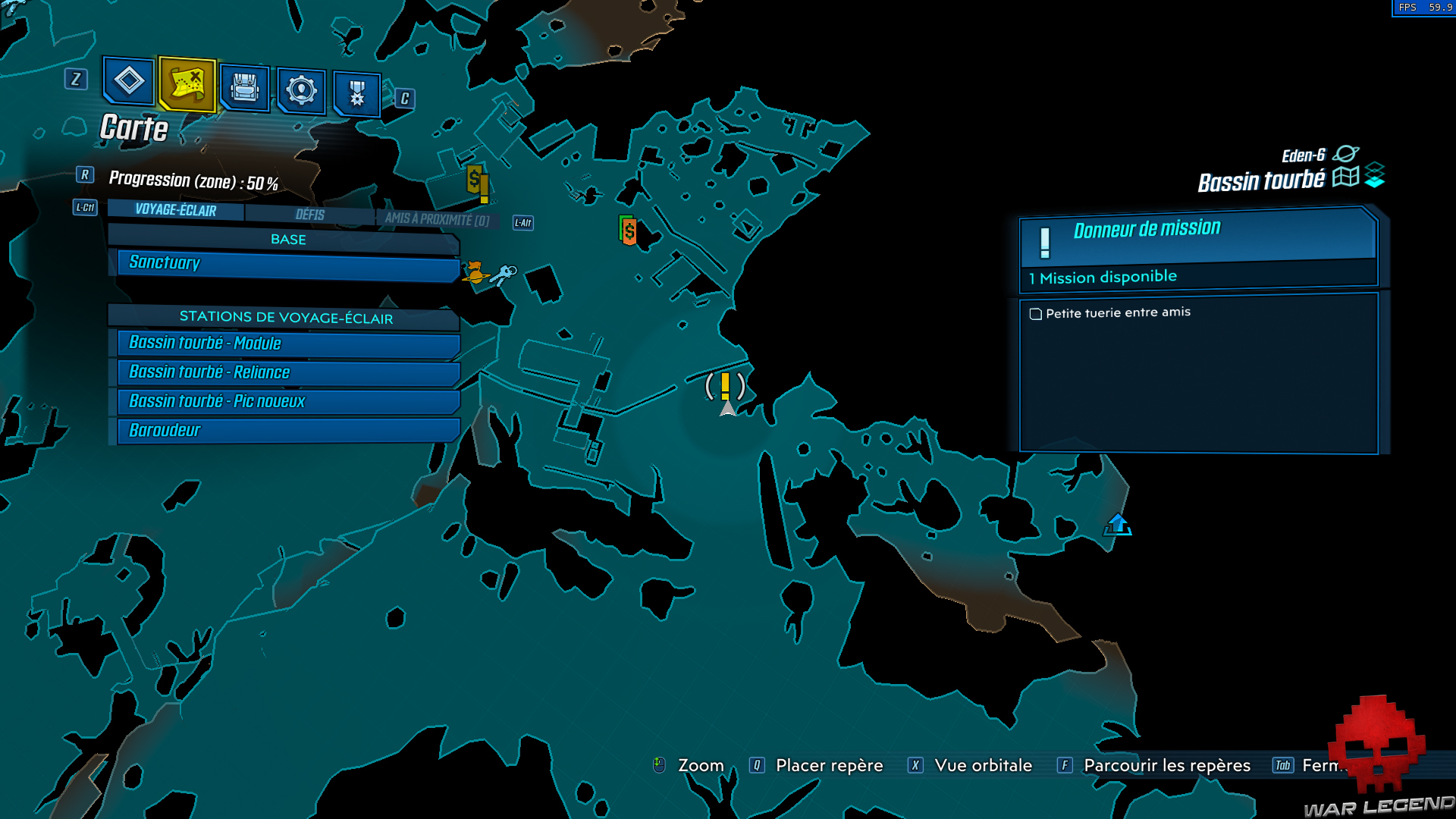Collapse the STATIONS DE VOYAGE-ÉCLAIR header
The width and height of the screenshot is (1456, 819).
[x=285, y=318]
